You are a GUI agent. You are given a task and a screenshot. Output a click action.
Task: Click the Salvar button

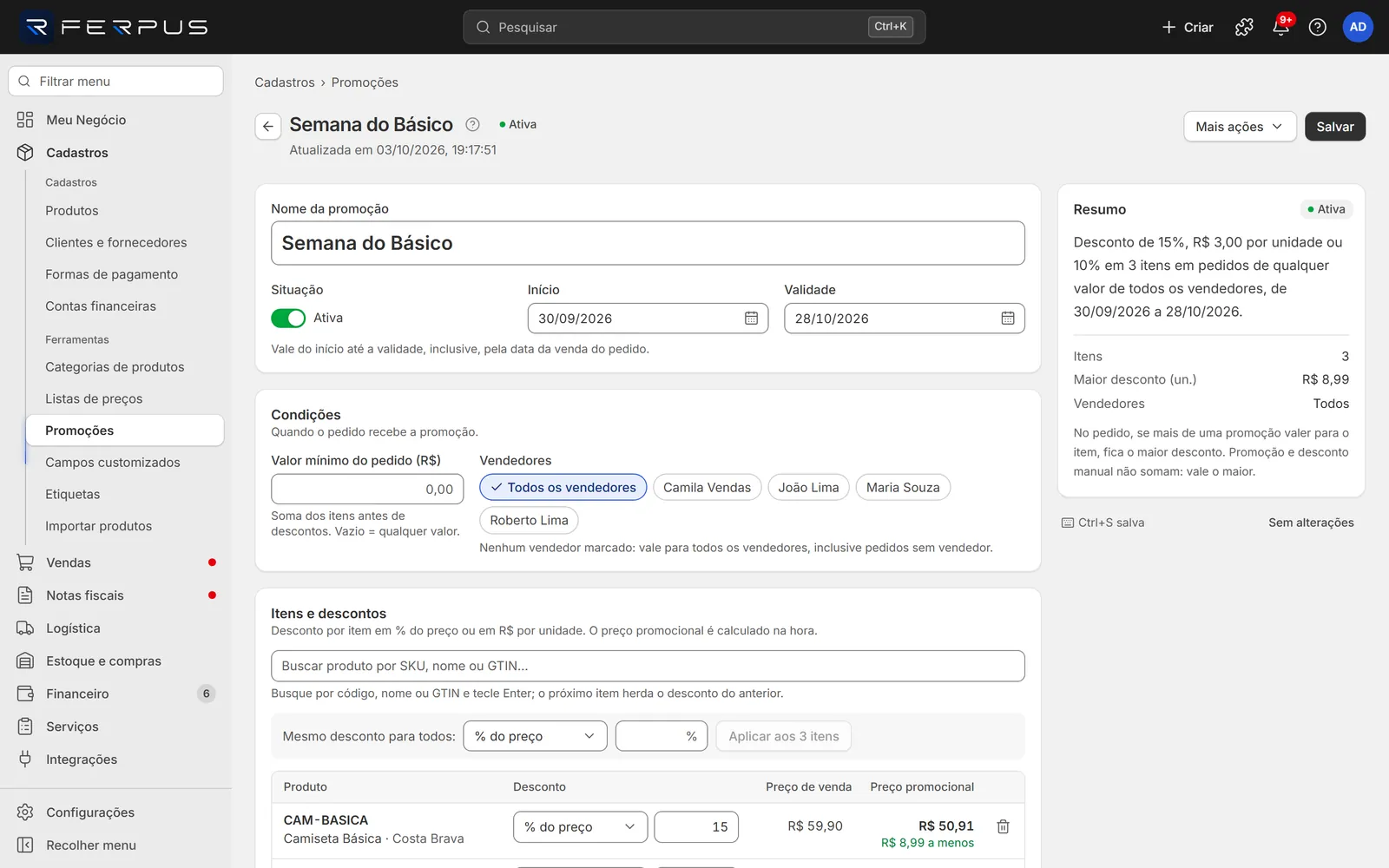[x=1335, y=127]
